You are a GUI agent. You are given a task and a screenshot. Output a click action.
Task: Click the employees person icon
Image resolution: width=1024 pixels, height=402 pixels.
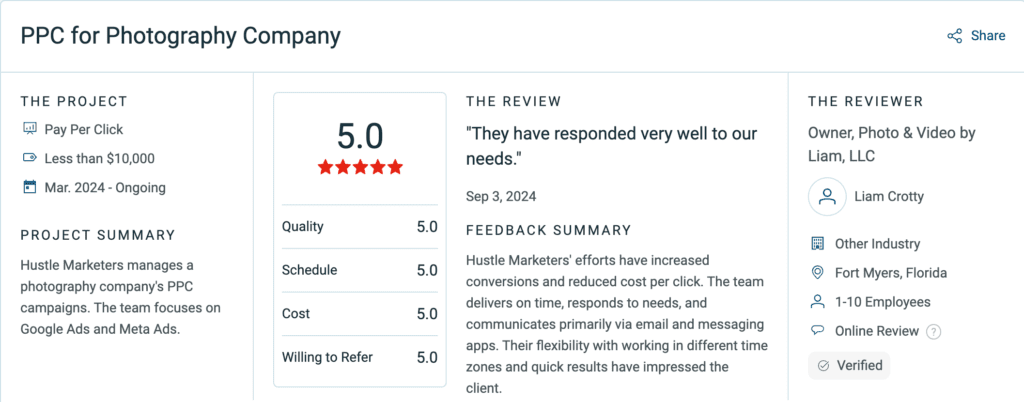click(817, 302)
